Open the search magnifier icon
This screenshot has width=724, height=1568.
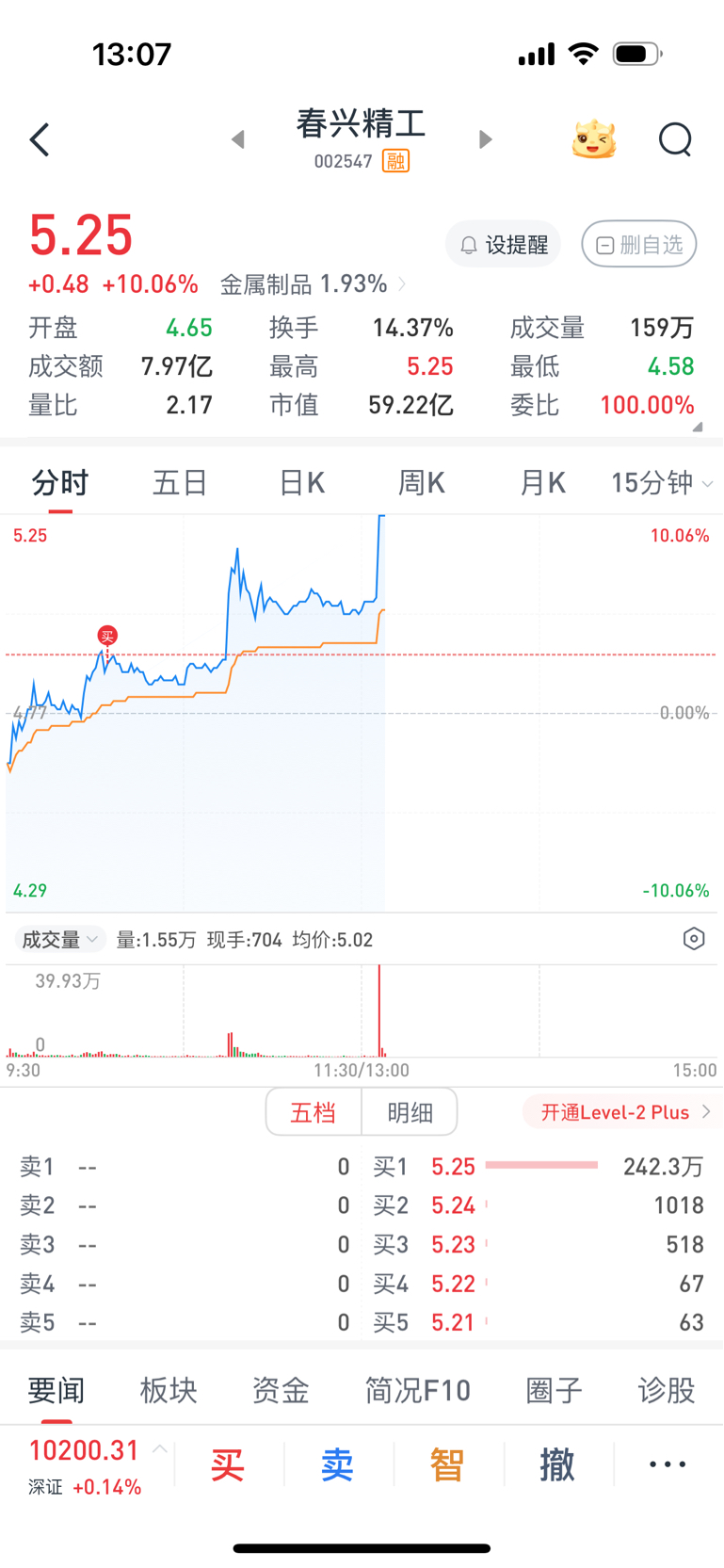point(675,139)
